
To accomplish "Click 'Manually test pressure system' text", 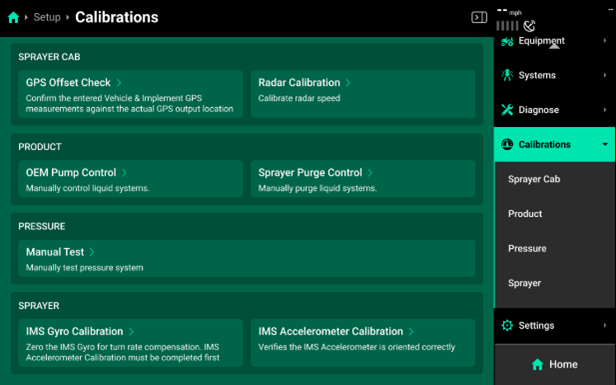I will (x=84, y=268).
